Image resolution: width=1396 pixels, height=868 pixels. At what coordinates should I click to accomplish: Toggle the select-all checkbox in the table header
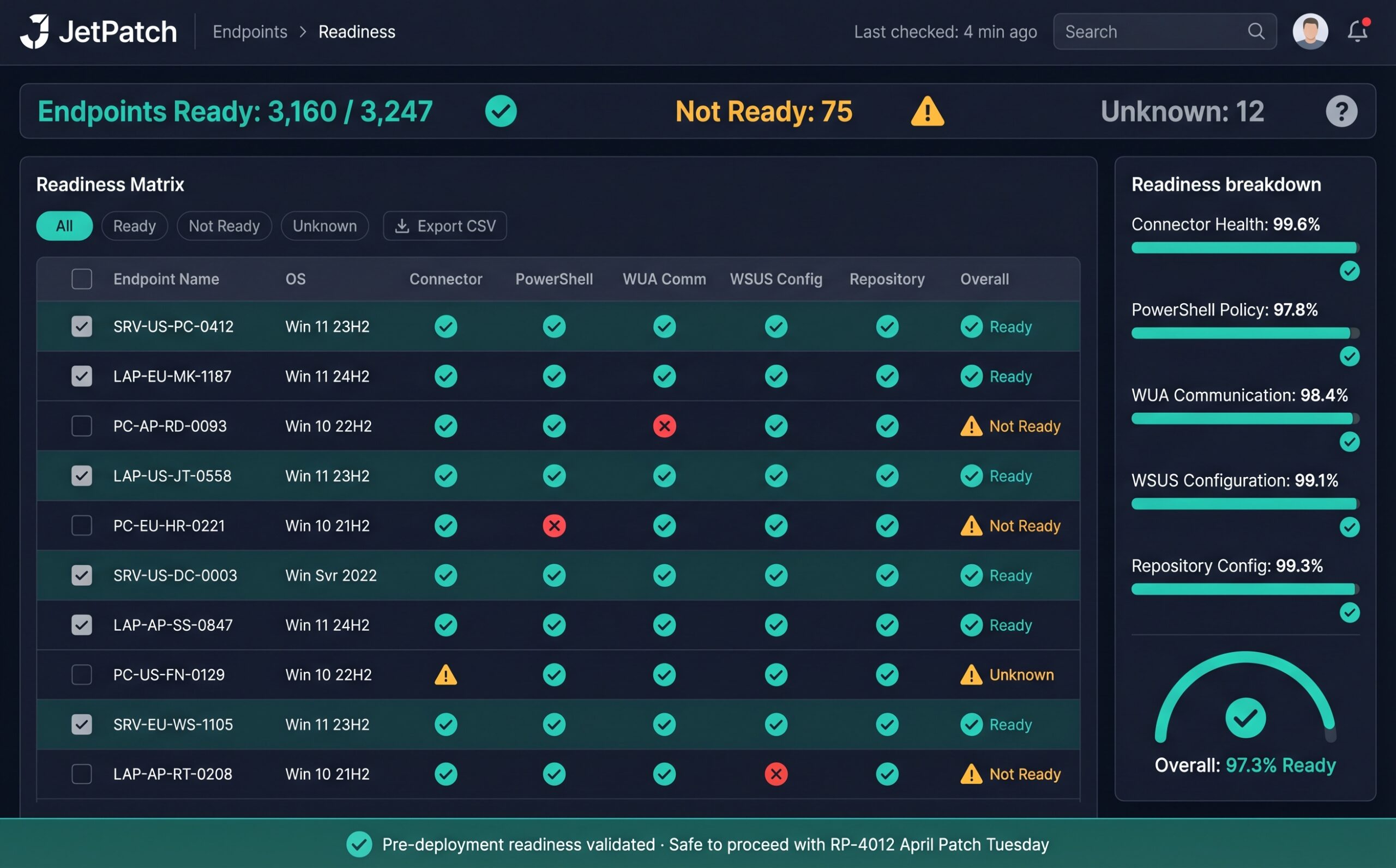pyautogui.click(x=82, y=279)
